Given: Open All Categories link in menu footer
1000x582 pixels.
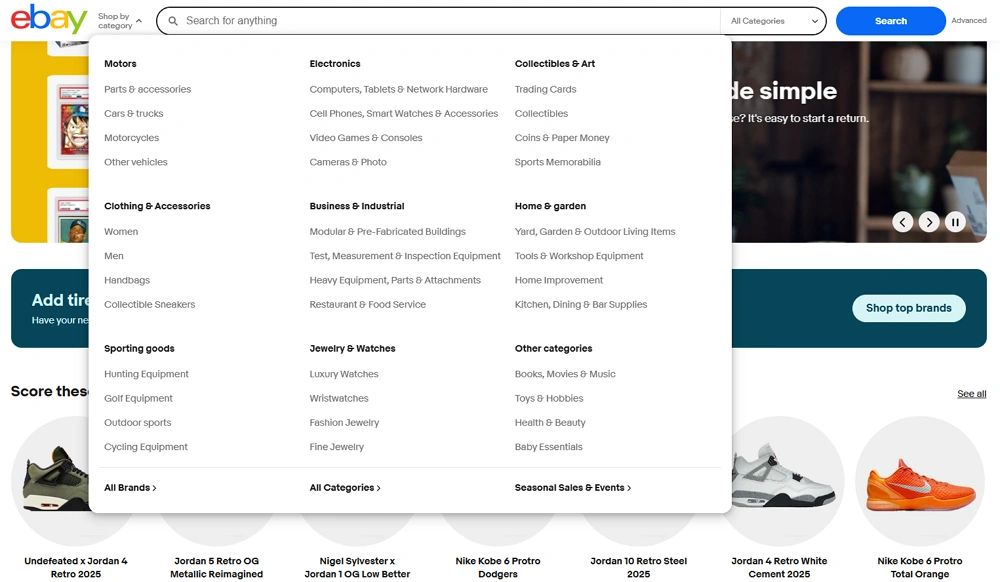Looking at the screenshot, I should tap(345, 488).
